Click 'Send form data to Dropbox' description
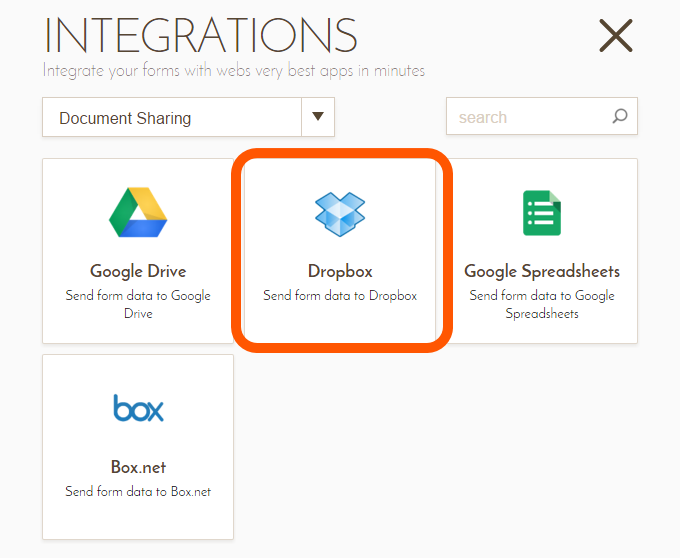 [x=340, y=296]
